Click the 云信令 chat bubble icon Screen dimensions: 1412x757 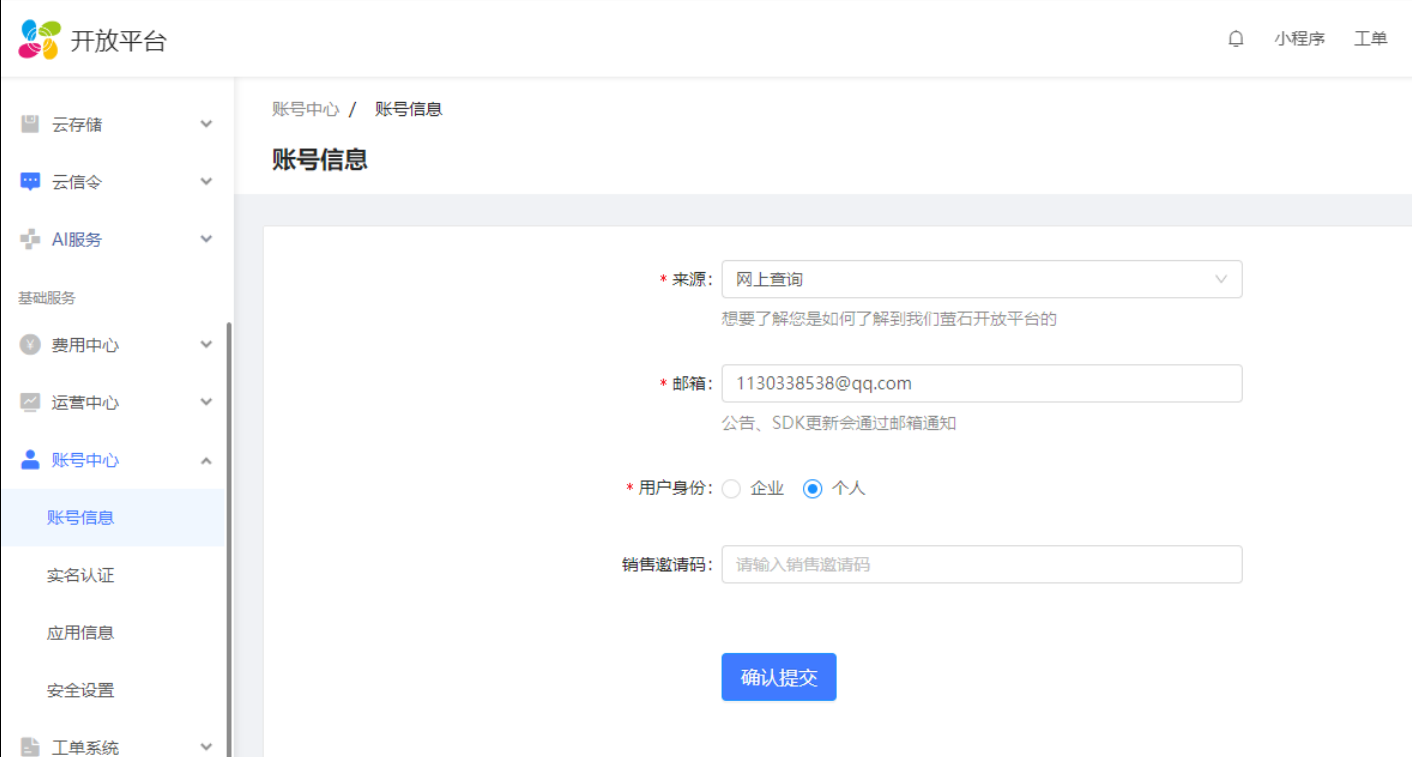30,182
